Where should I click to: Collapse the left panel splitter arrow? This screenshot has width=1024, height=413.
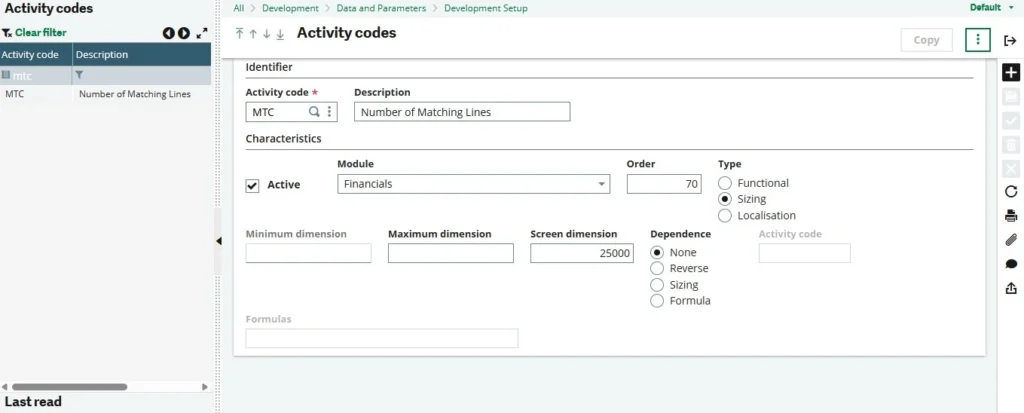coord(218,241)
